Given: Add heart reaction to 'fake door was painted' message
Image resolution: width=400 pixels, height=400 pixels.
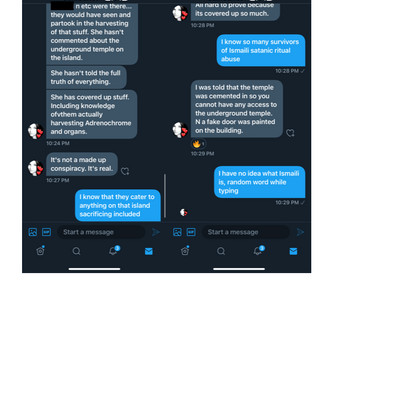Looking at the screenshot, I should [290, 133].
